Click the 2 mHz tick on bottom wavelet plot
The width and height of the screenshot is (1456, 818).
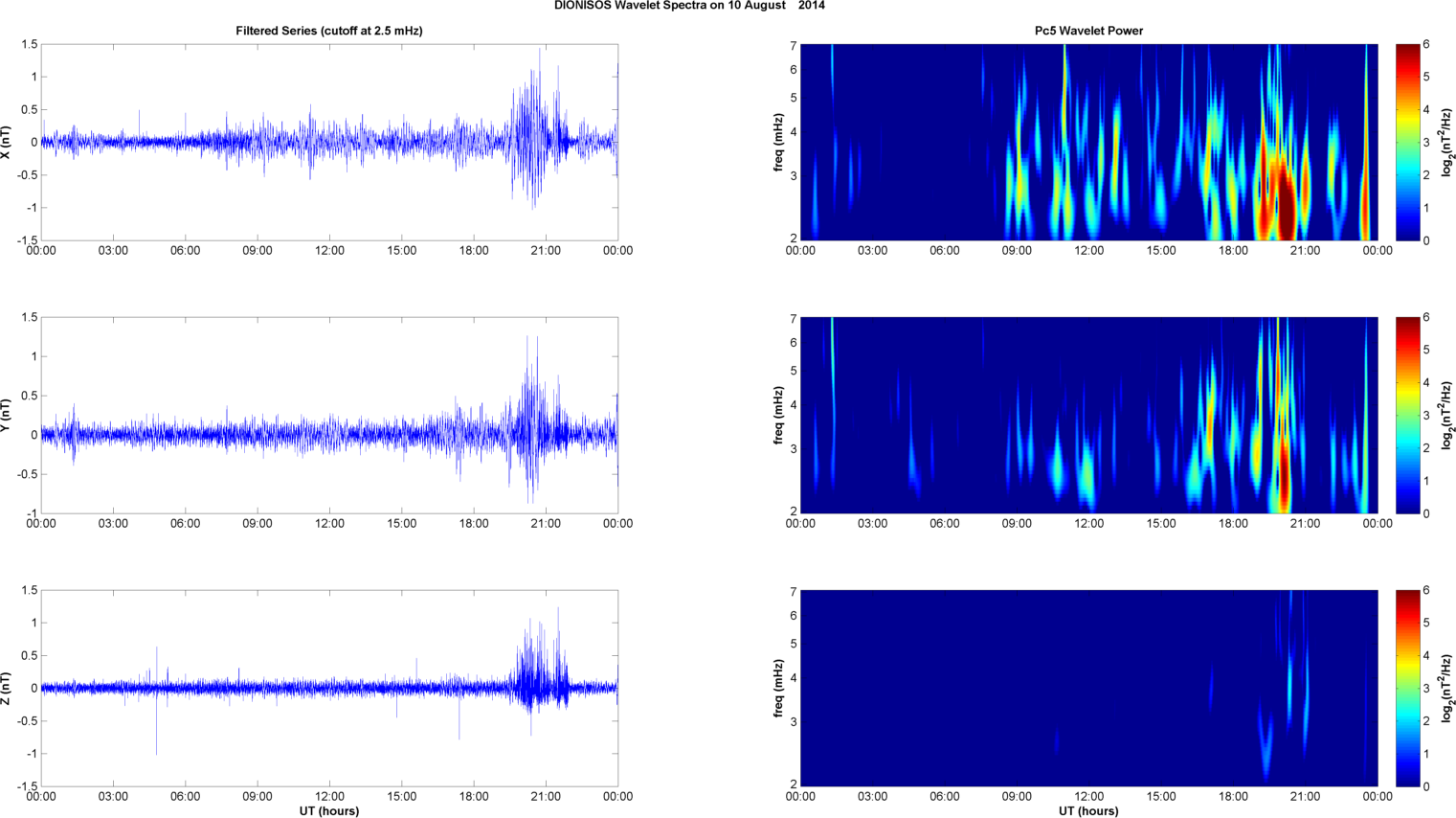click(794, 784)
